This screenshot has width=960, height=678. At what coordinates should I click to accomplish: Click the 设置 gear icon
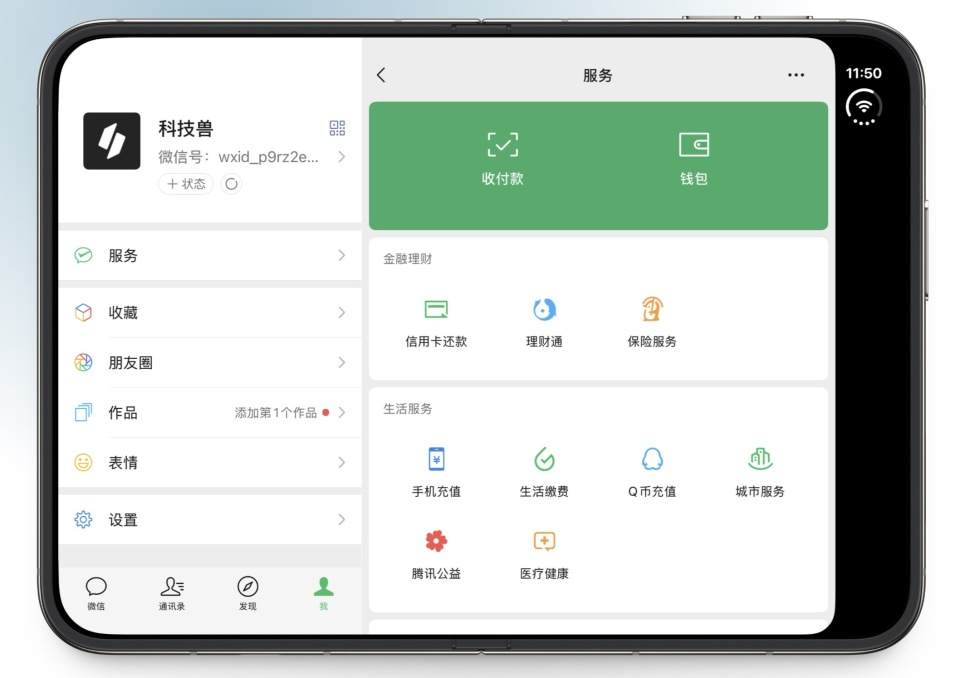click(x=83, y=519)
